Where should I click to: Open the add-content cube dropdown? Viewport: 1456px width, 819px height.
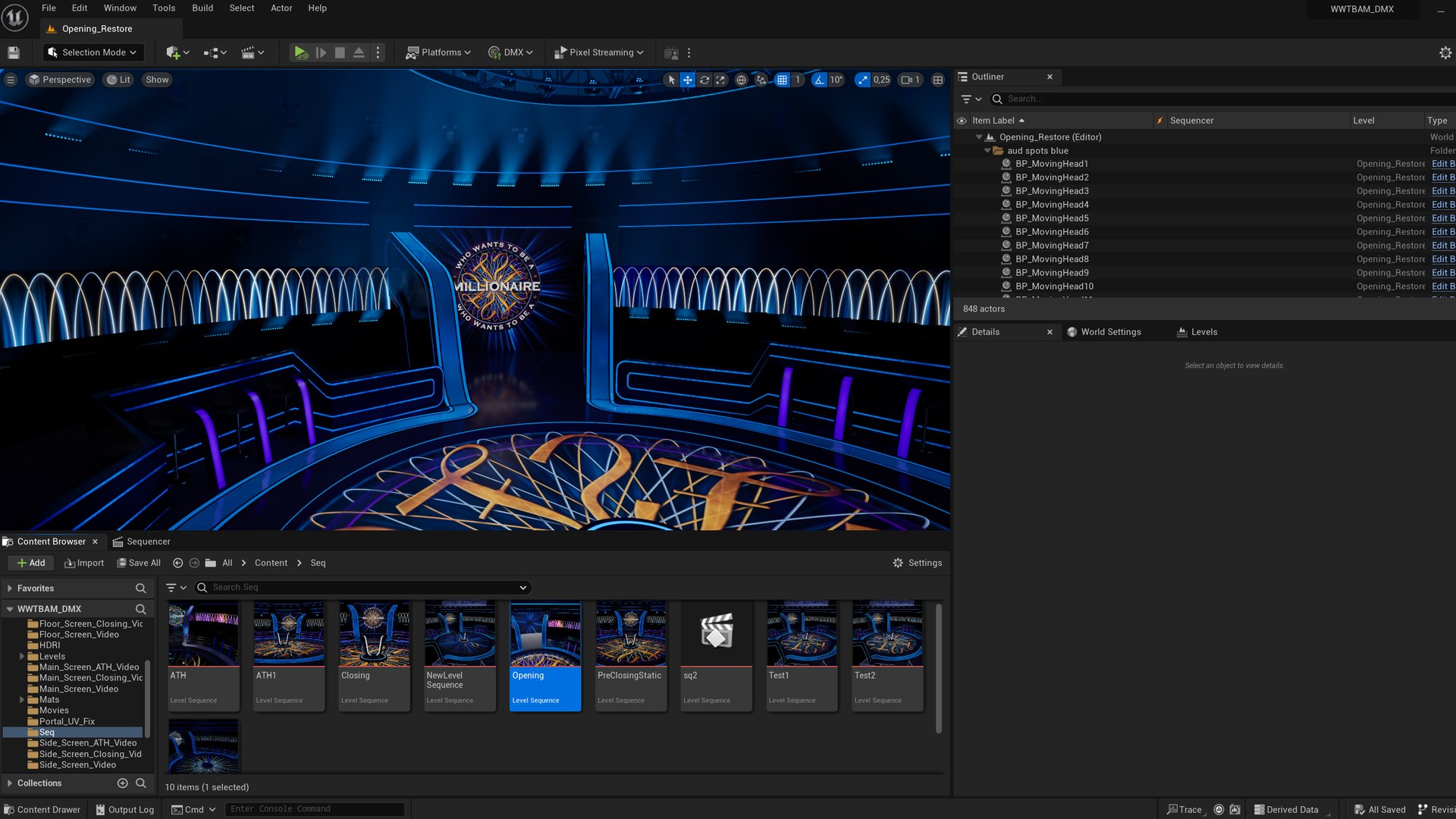[177, 52]
